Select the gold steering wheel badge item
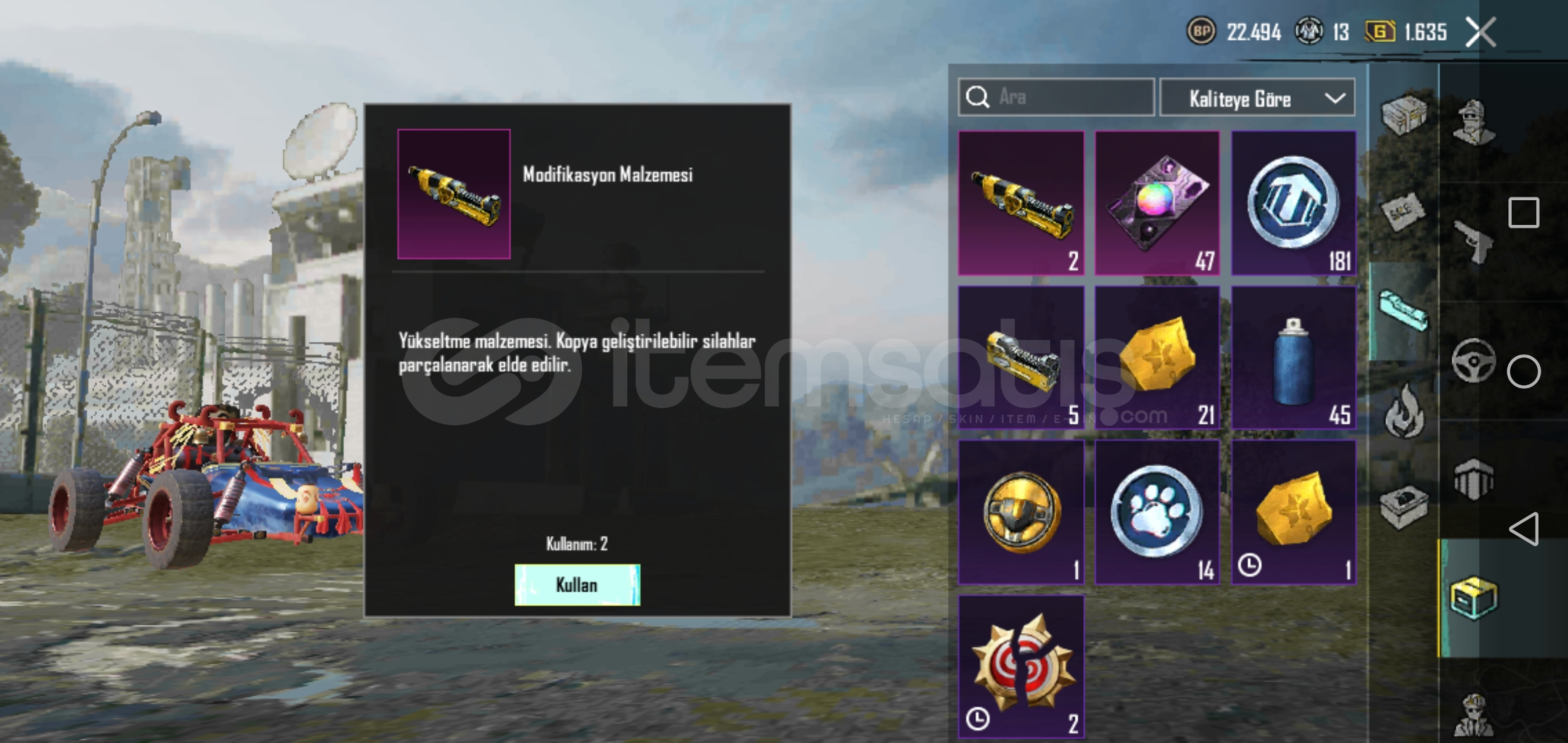Image resolution: width=1568 pixels, height=743 pixels. click(x=1021, y=513)
